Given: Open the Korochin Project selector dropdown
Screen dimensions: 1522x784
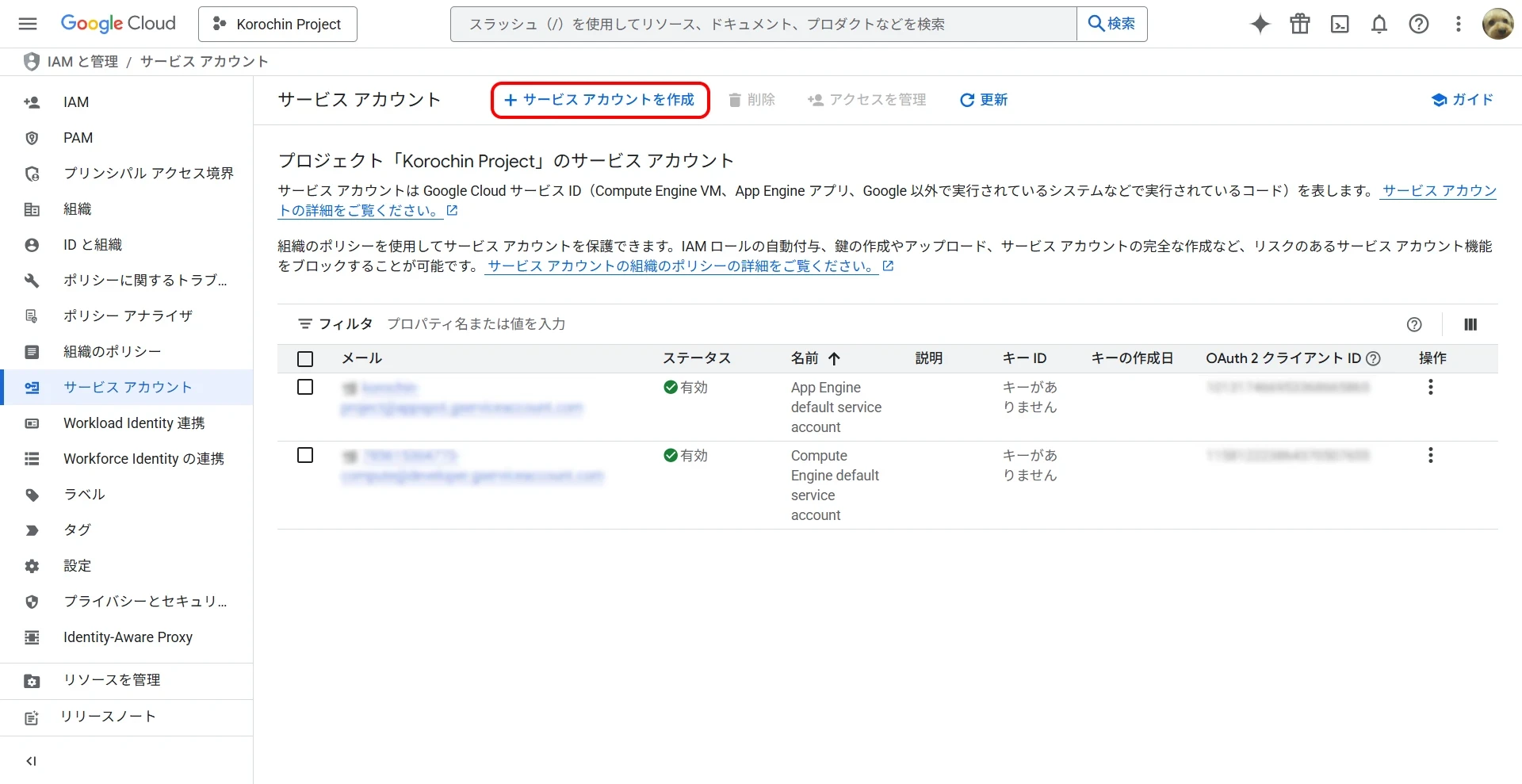Looking at the screenshot, I should pyautogui.click(x=277, y=24).
